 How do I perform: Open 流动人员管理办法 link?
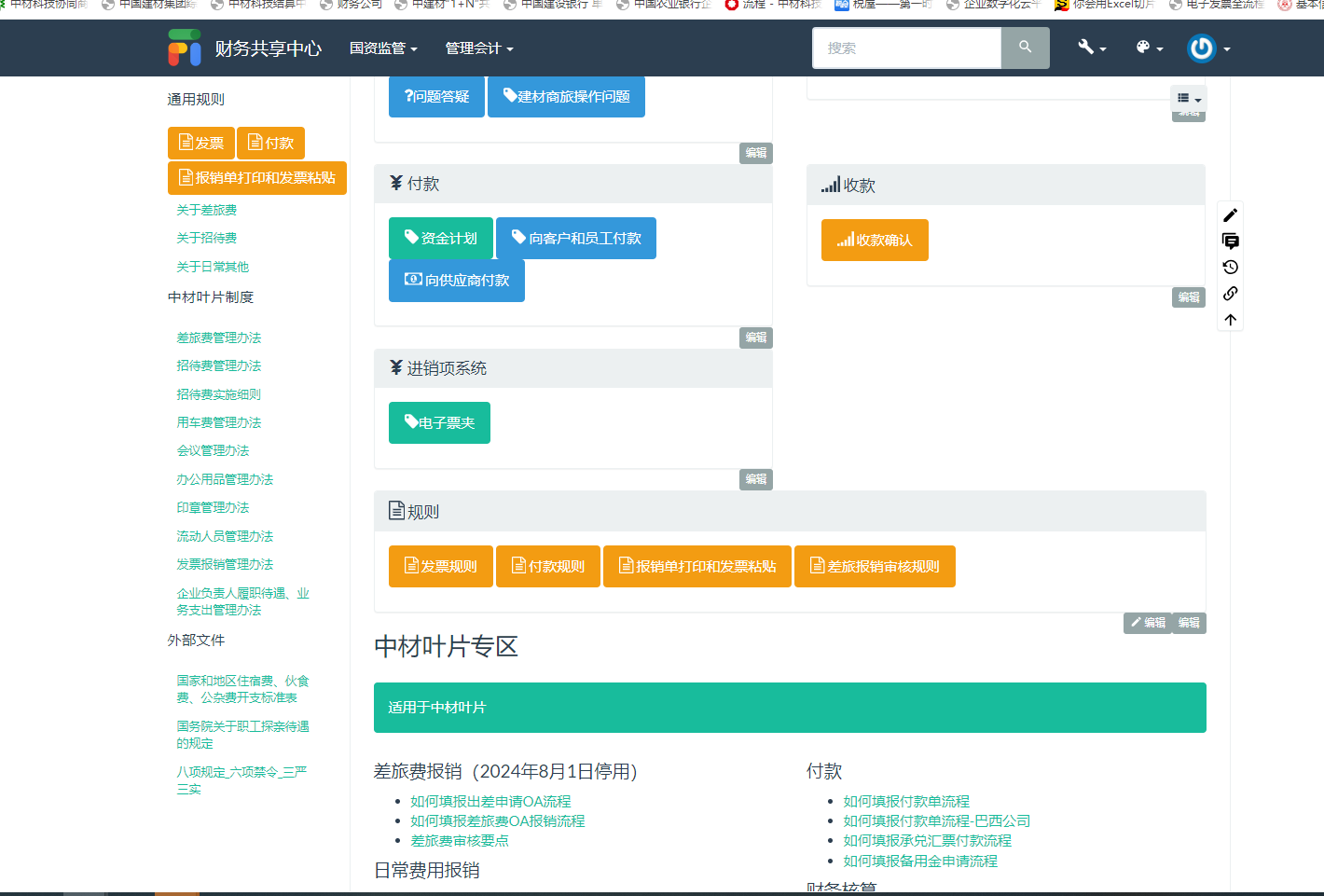[226, 536]
